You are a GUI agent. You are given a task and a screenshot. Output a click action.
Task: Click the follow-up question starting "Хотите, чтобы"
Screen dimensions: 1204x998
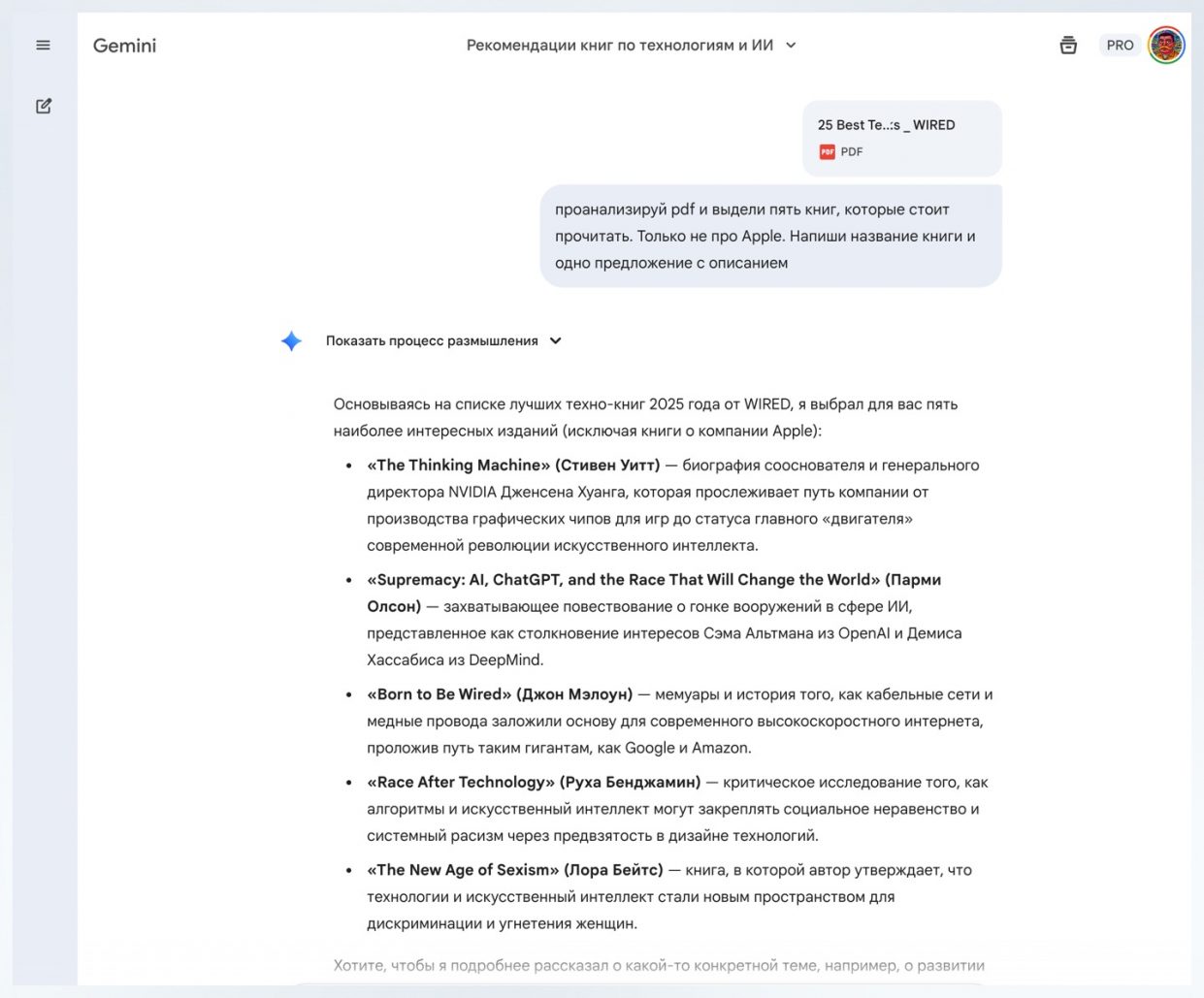659,965
